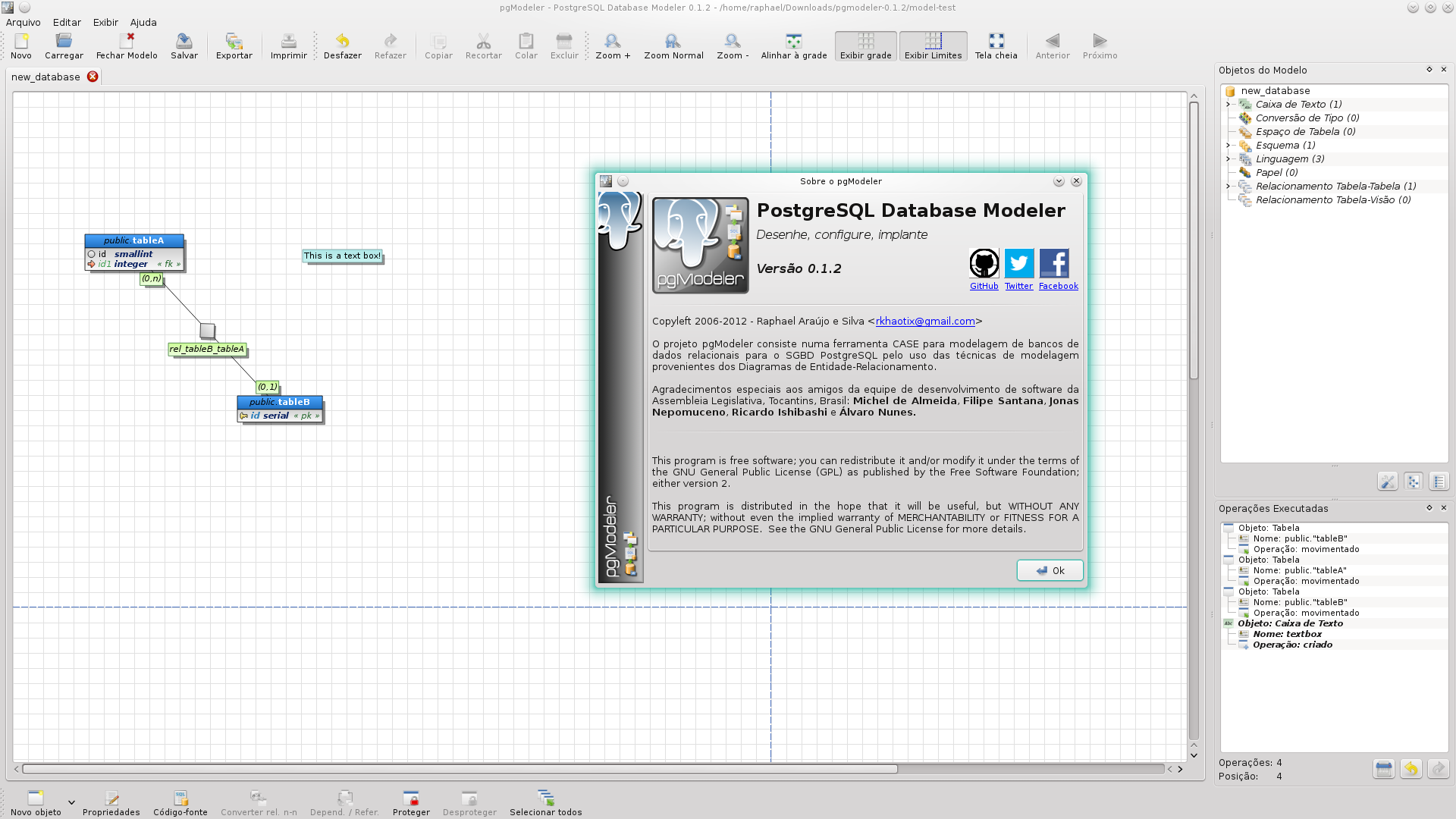The width and height of the screenshot is (1456, 819).
Task: Click the Colar toolbar icon
Action: [x=526, y=41]
